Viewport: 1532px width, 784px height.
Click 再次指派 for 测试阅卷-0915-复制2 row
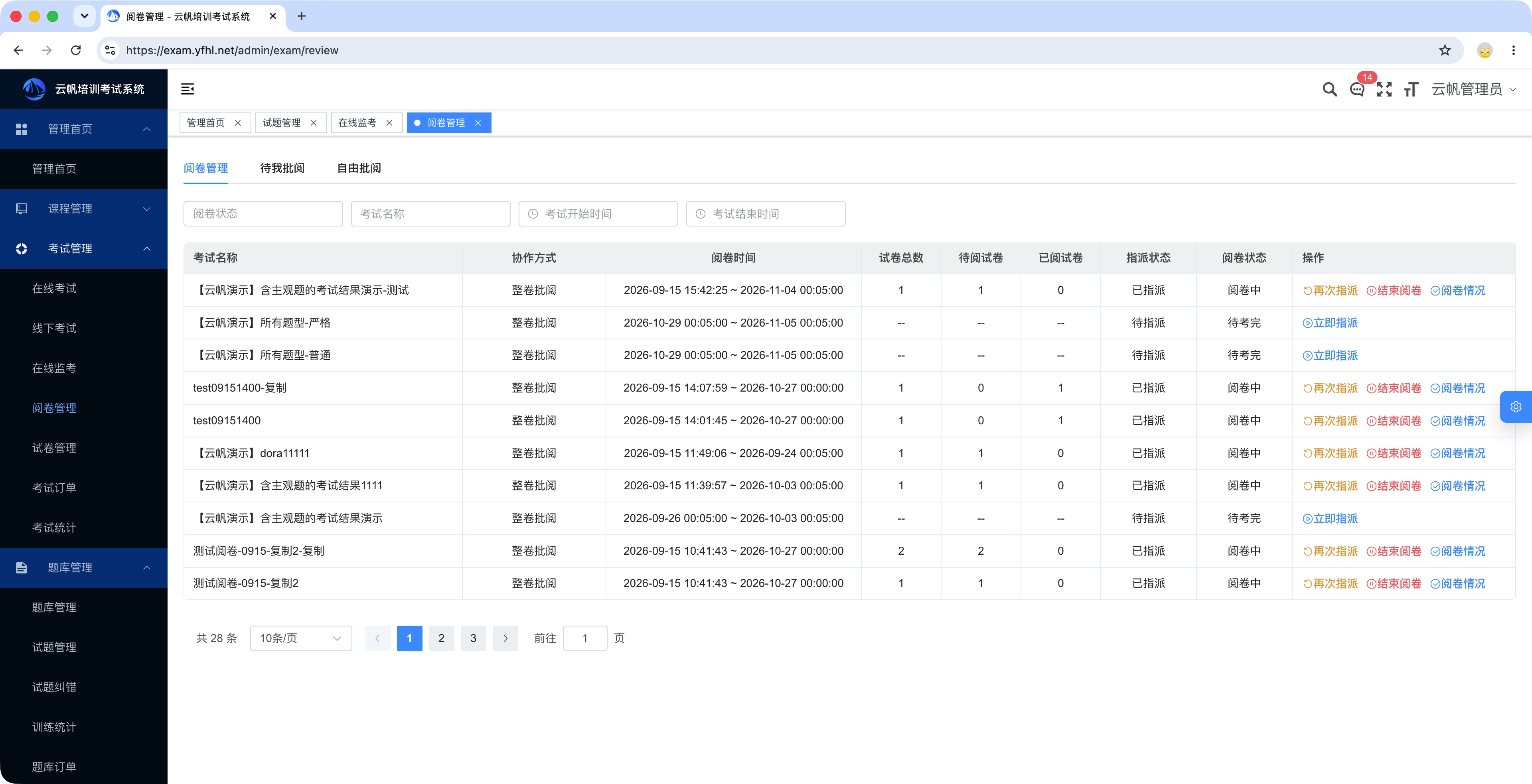[1331, 584]
